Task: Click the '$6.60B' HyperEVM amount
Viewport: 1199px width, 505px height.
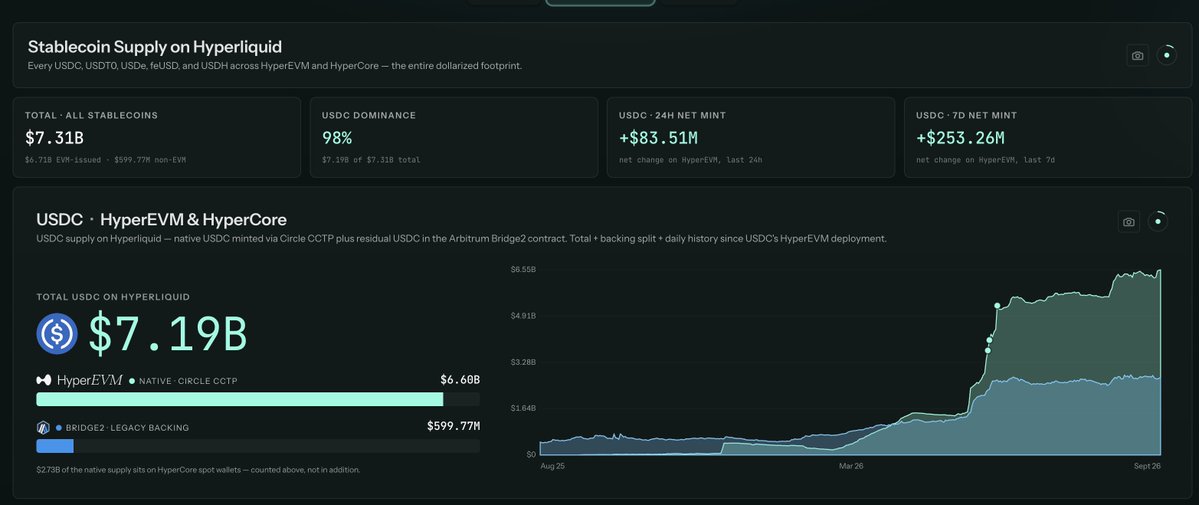Action: tap(460, 380)
